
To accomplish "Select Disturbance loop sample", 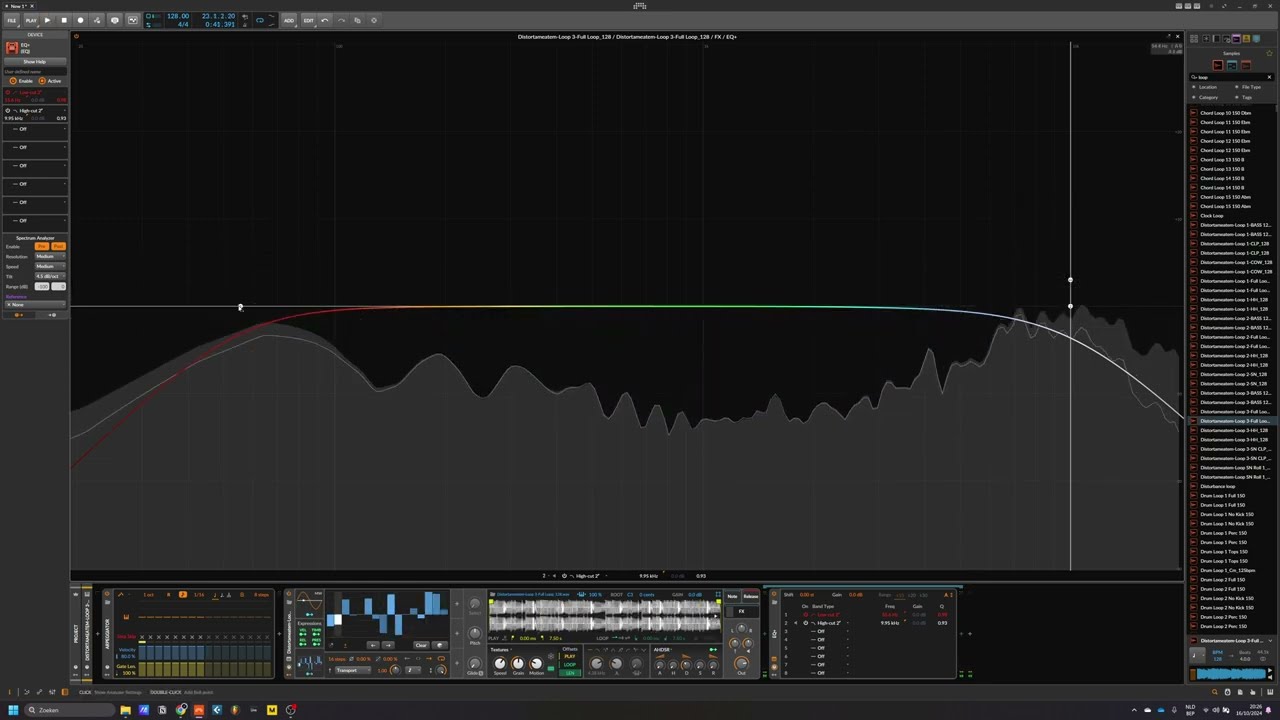I will coord(1218,486).
